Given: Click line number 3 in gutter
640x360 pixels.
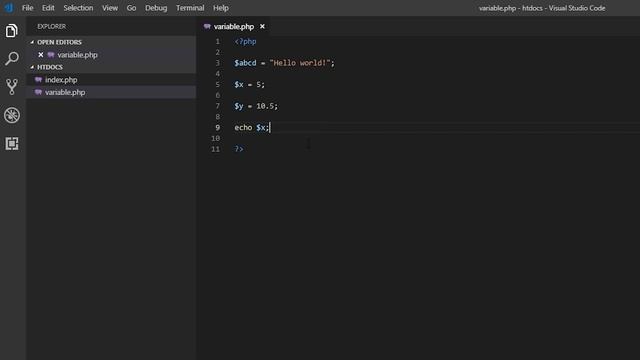Looking at the screenshot, I should (218, 63).
